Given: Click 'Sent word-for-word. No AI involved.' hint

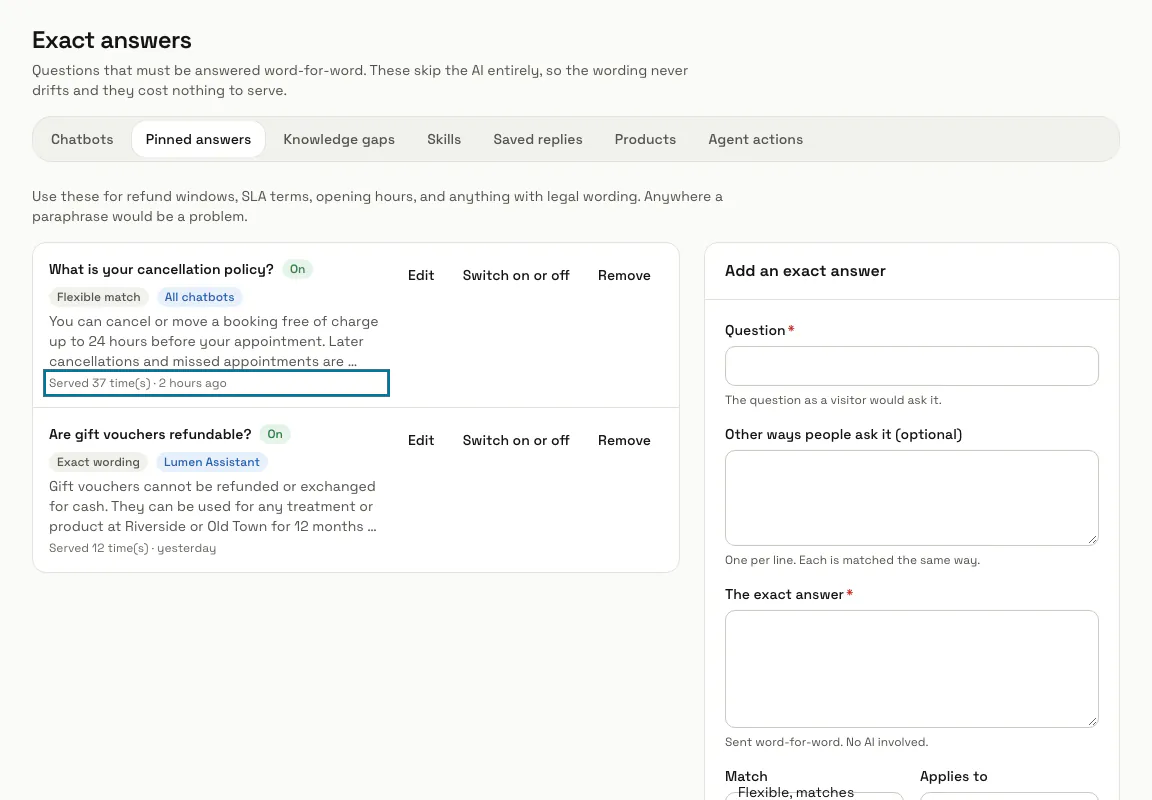Looking at the screenshot, I should click(827, 743).
